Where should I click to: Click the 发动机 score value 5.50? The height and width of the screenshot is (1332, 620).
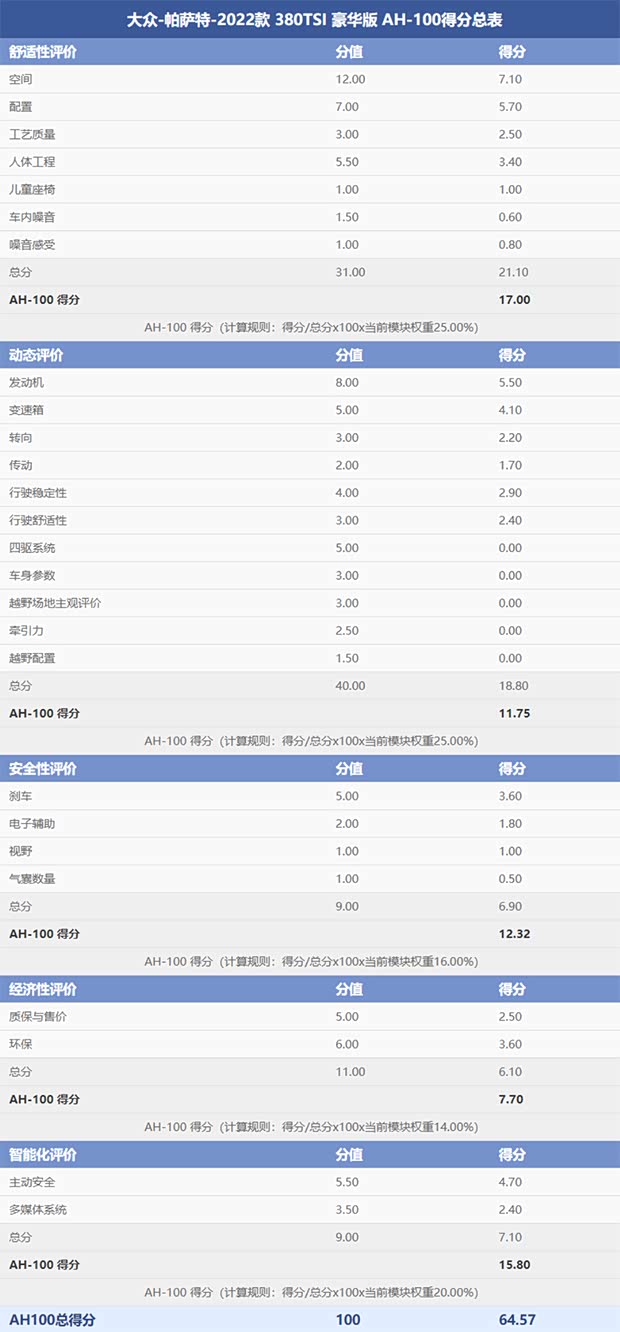(510, 382)
